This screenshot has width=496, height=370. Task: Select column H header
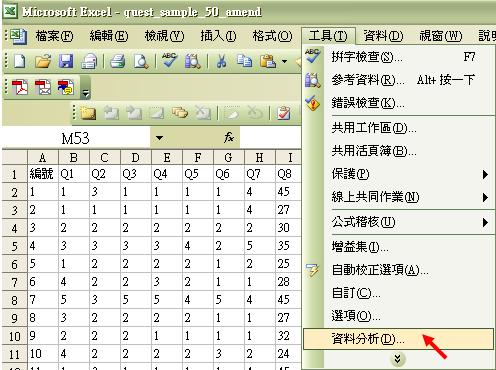point(260,157)
